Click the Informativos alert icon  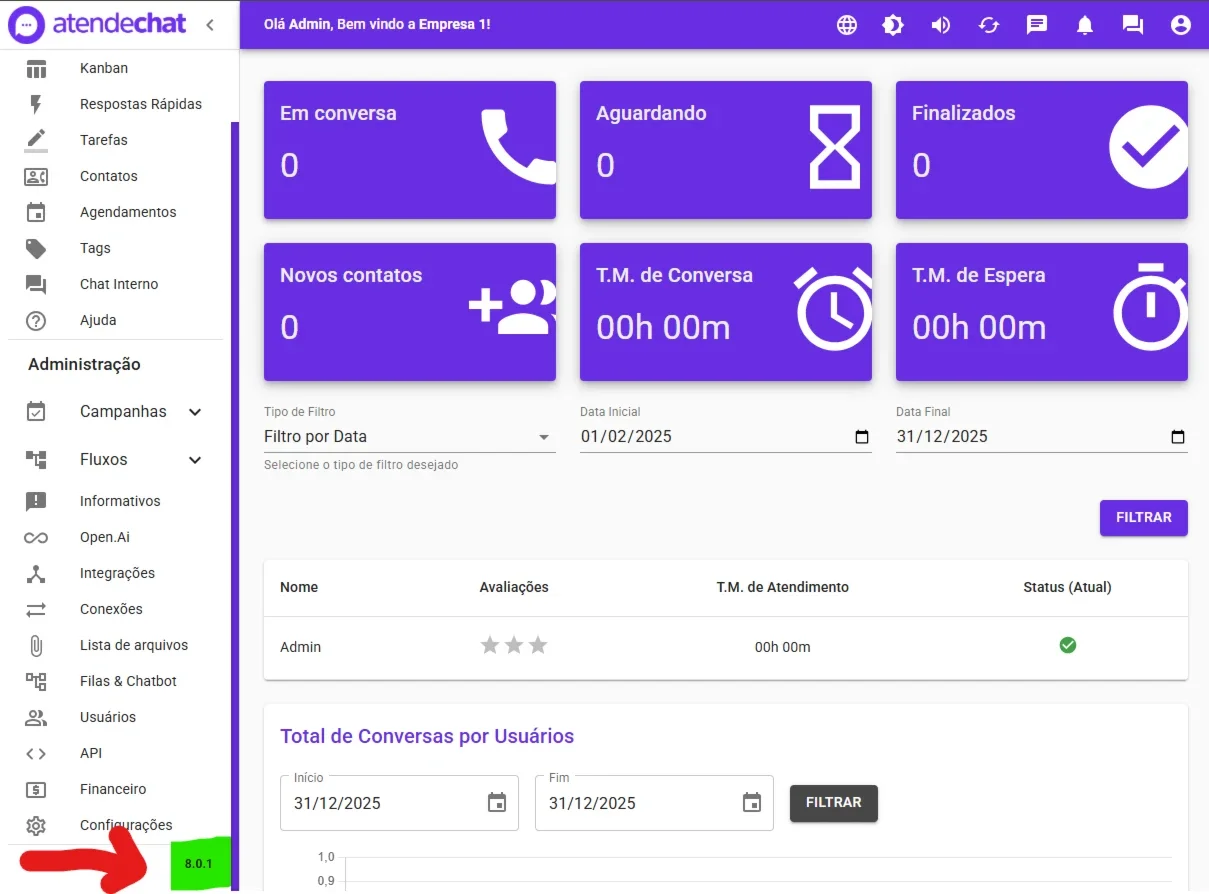[x=36, y=501]
